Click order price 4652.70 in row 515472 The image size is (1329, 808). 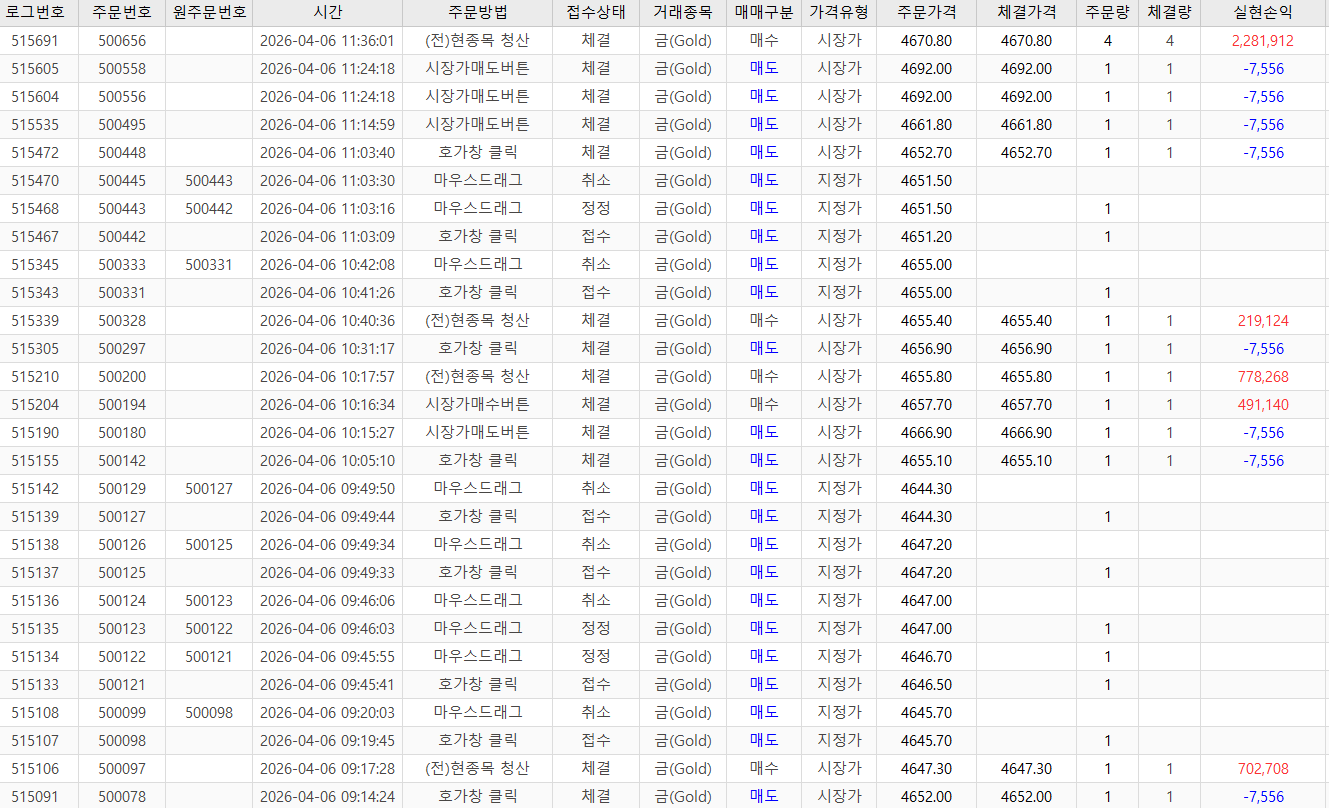[x=926, y=153]
